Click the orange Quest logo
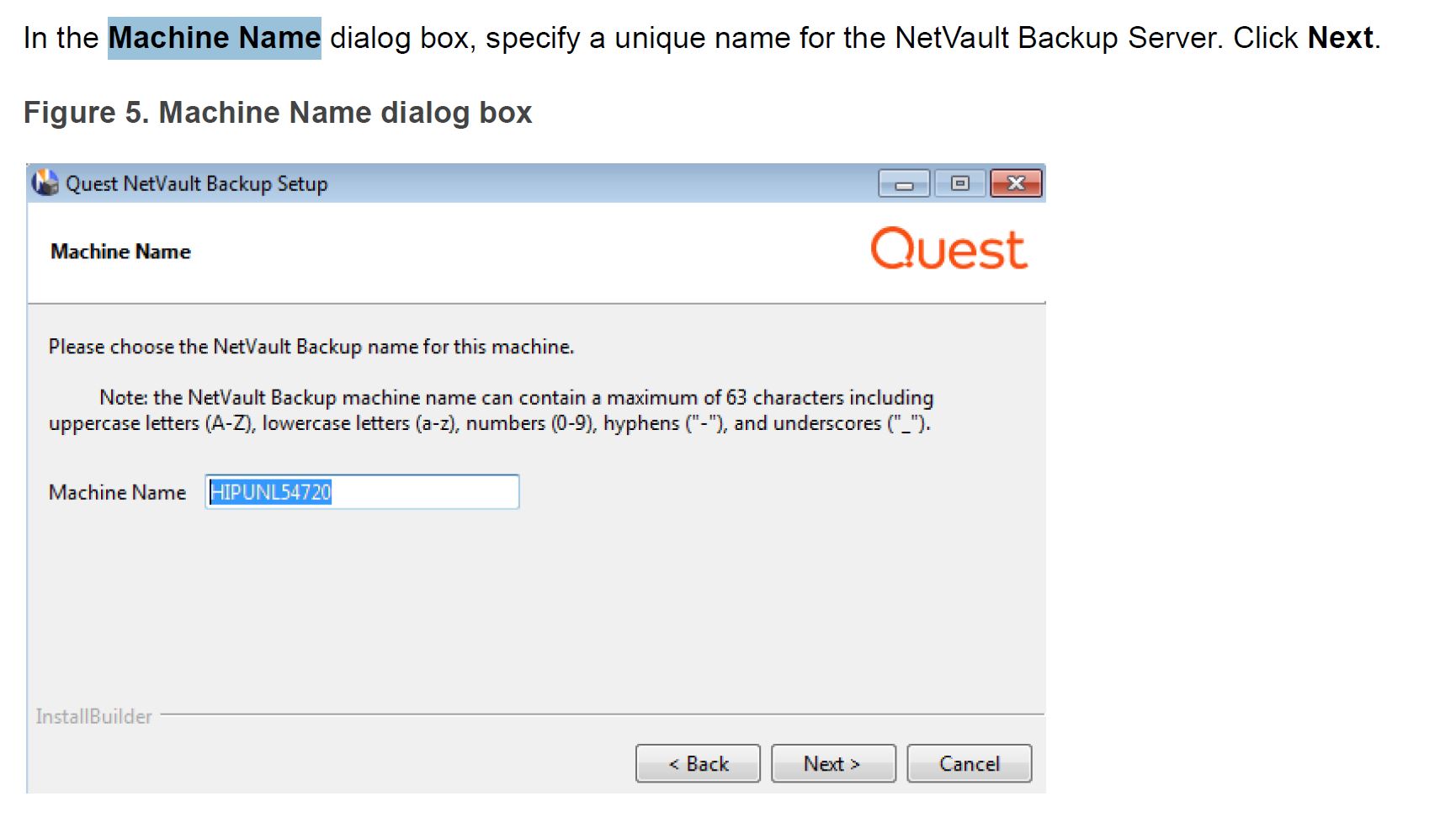1456x828 pixels. [949, 249]
